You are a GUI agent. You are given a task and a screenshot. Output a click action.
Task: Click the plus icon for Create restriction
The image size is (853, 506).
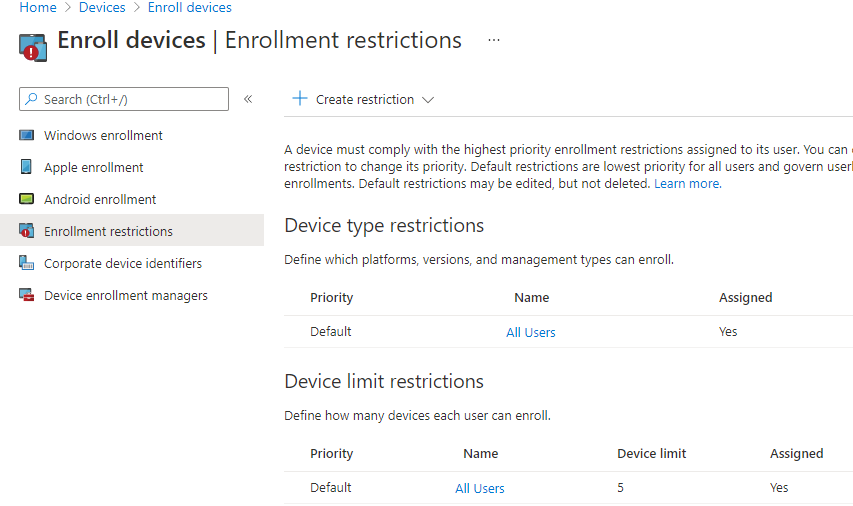point(299,99)
